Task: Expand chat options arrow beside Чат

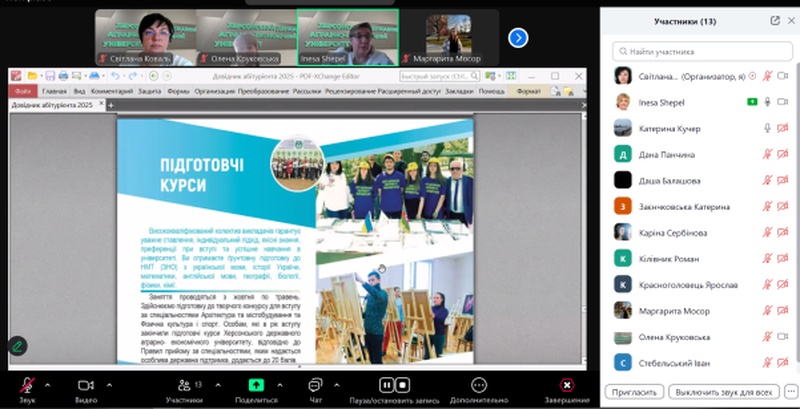Action: pos(337,385)
